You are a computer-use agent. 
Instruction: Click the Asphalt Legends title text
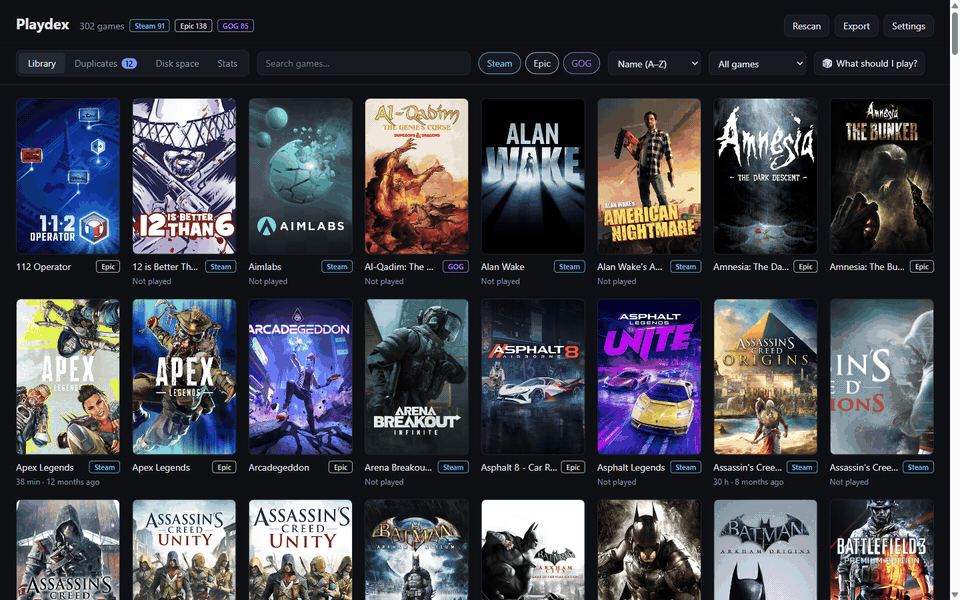pos(631,468)
